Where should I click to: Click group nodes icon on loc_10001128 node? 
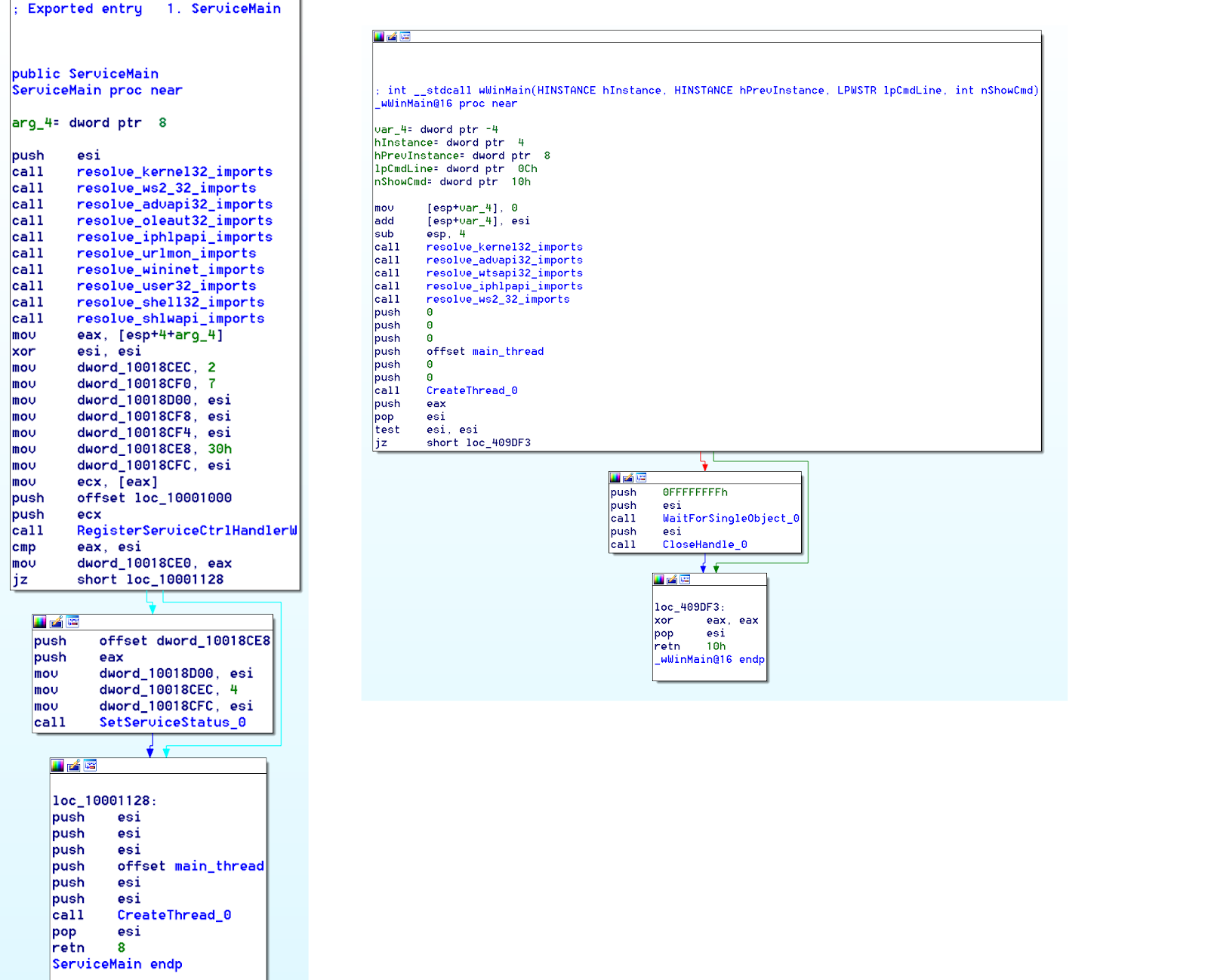(91, 766)
